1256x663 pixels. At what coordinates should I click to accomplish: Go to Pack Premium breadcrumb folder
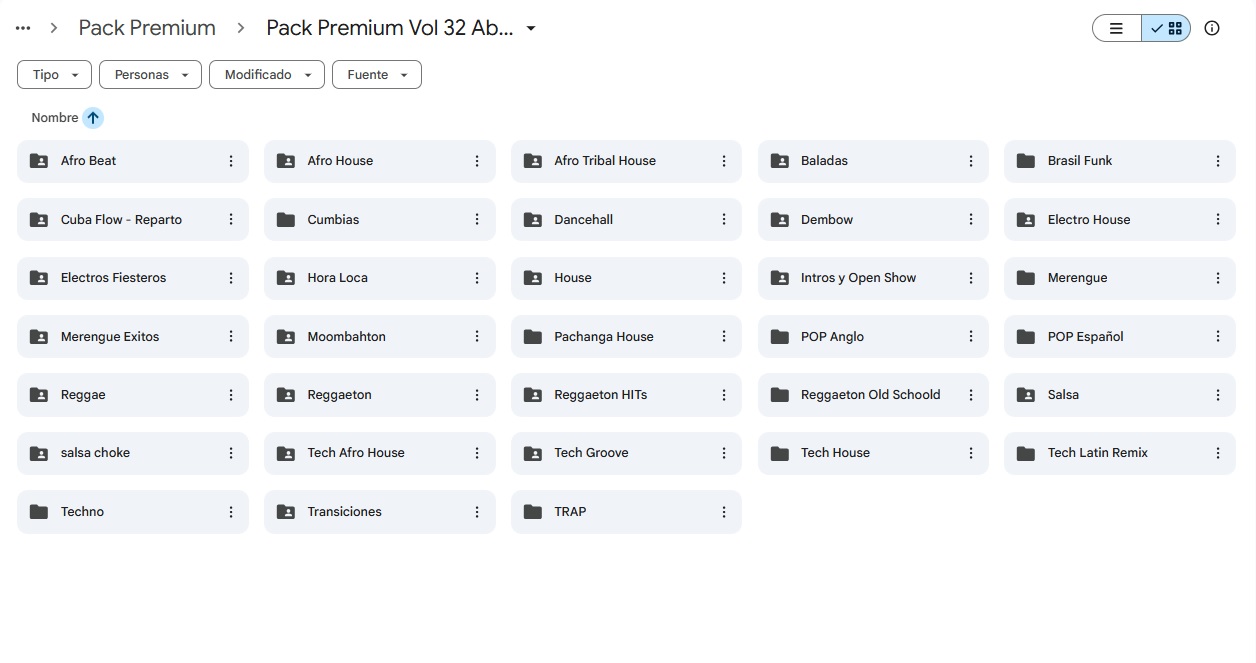pyautogui.click(x=147, y=28)
